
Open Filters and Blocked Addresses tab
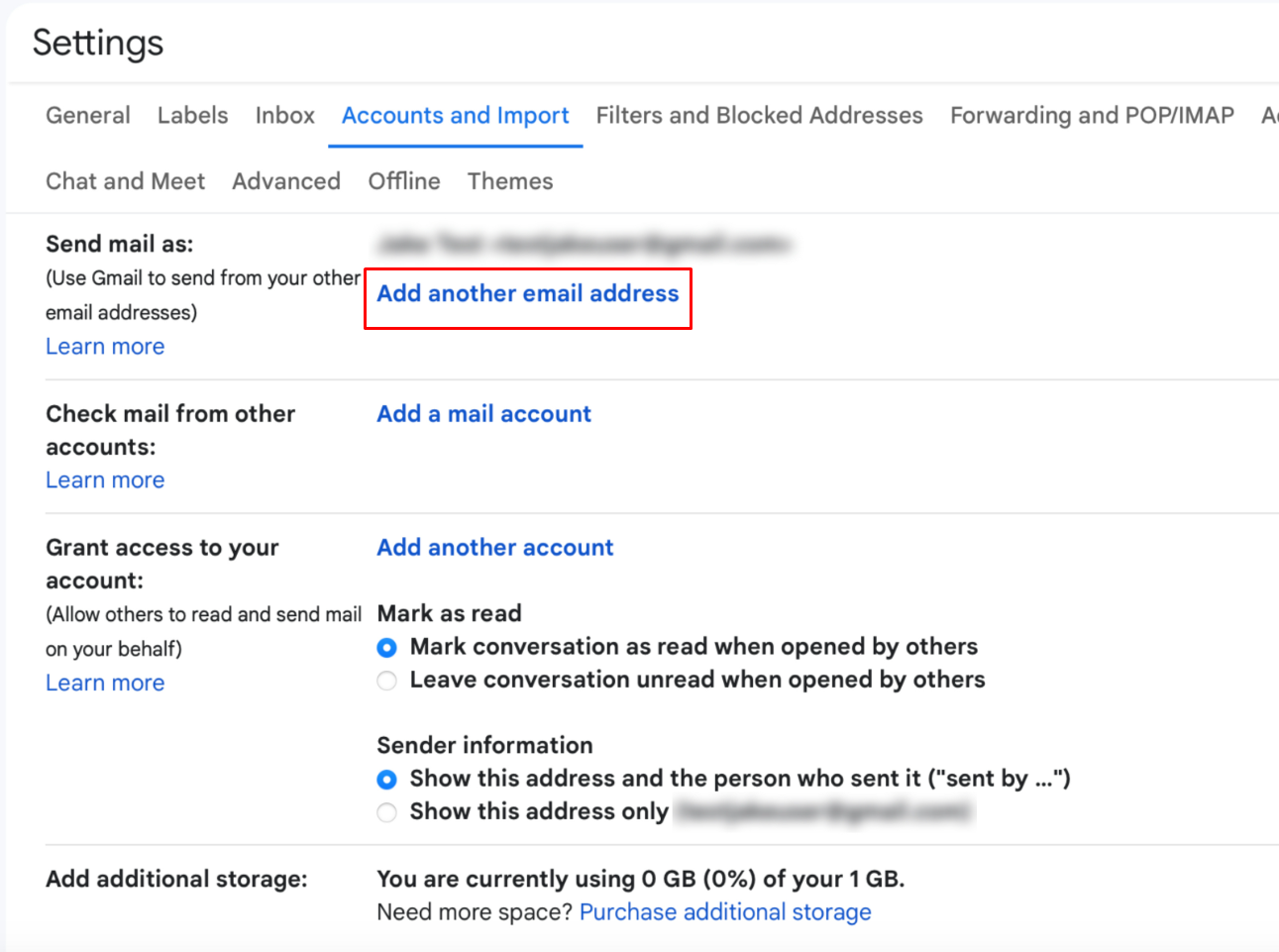tap(759, 116)
